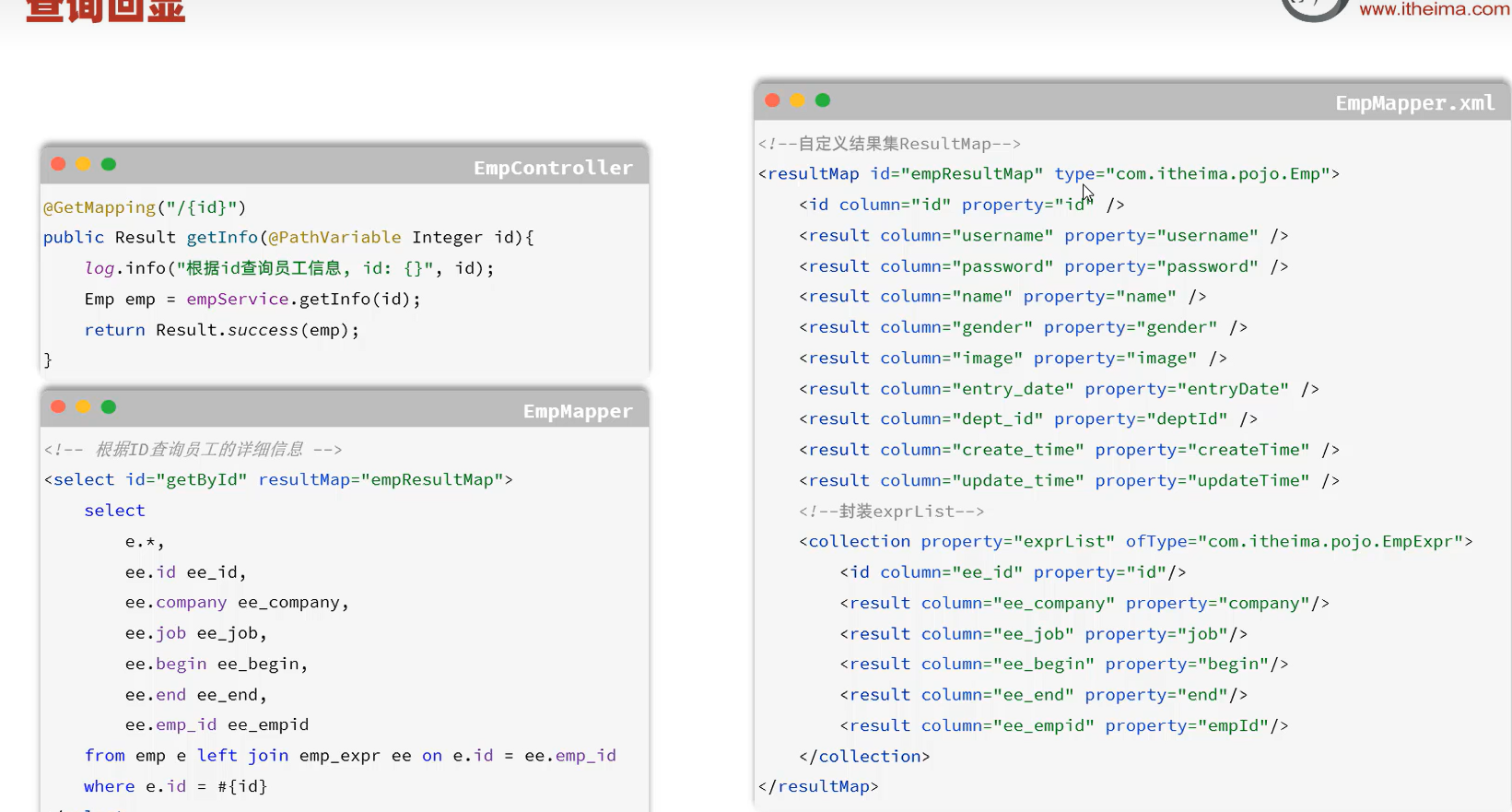This screenshot has width=1512, height=812.
Task: Click the yellow dot on EmpController window
Action: [83, 164]
